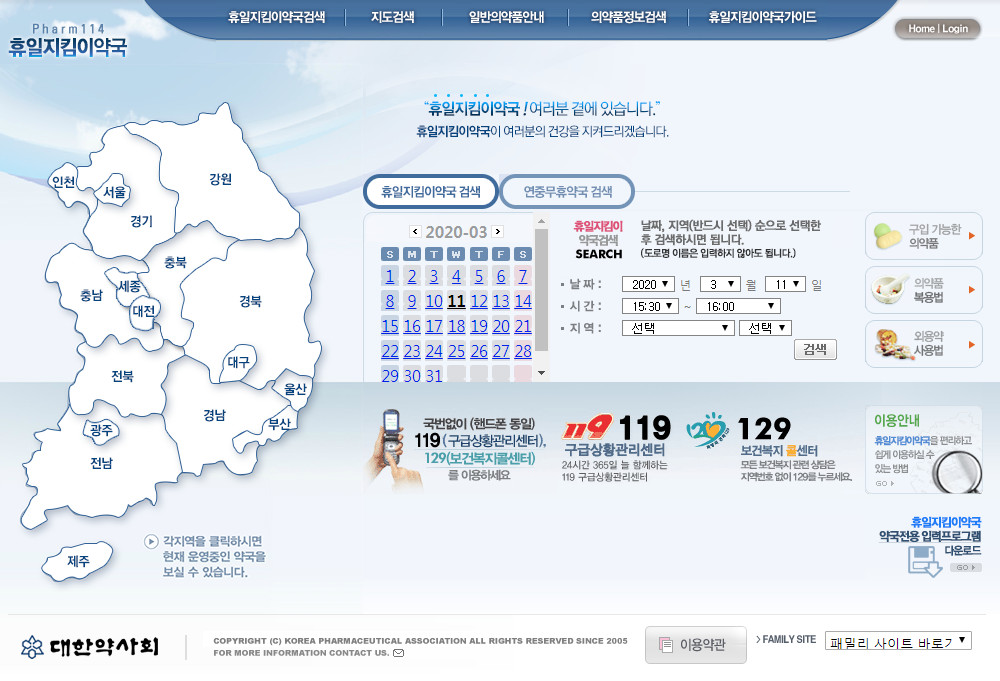This screenshot has height=681, width=1000.
Task: Select 경북 region on the map
Action: [x=251, y=301]
